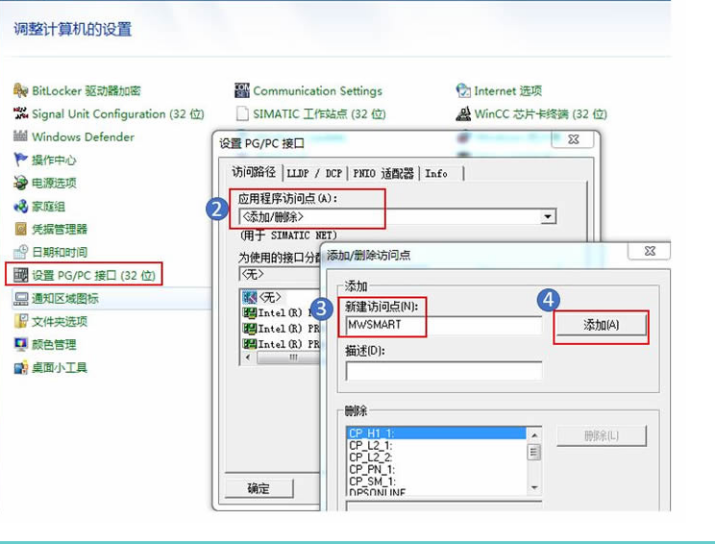Switch to Info tab
This screenshot has height=545, width=716.
click(436, 173)
